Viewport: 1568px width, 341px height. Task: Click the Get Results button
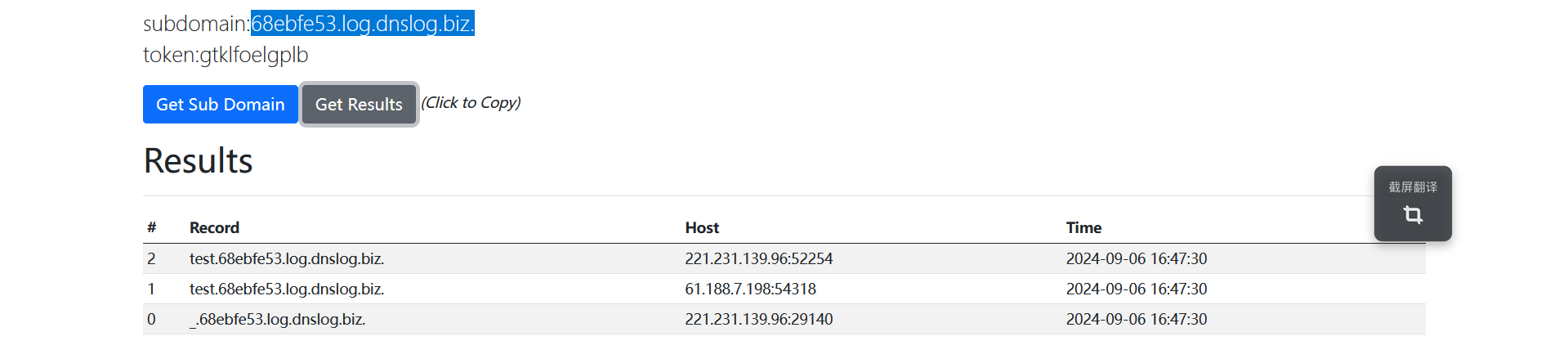pyautogui.click(x=359, y=105)
